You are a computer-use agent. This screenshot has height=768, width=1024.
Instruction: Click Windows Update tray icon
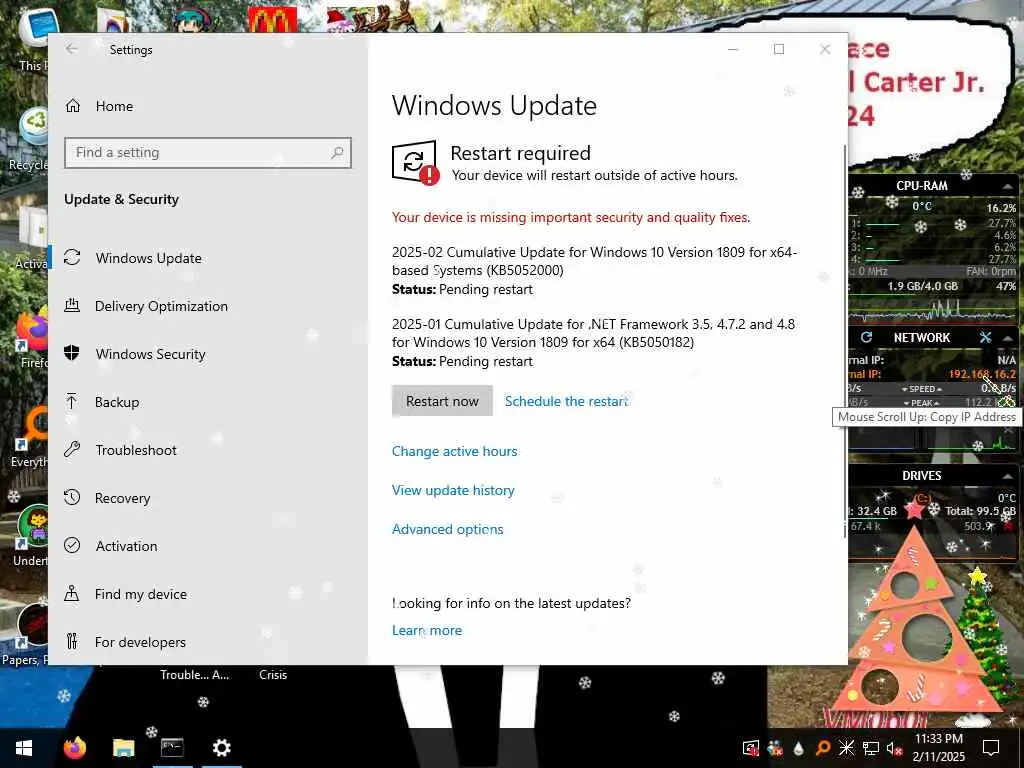pos(750,748)
